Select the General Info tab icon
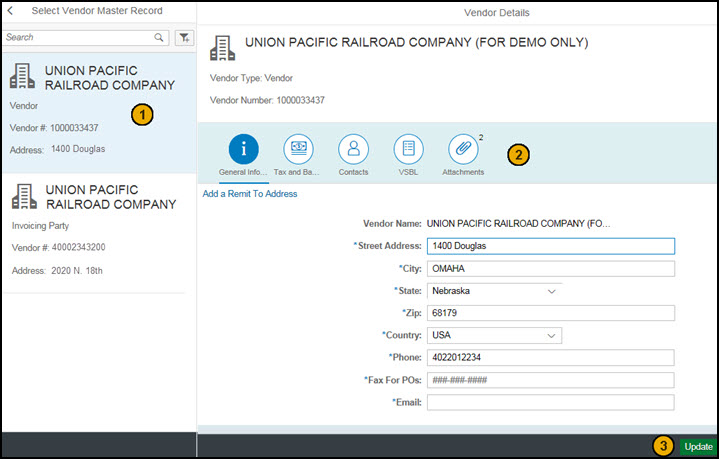719x459 pixels. [x=243, y=149]
